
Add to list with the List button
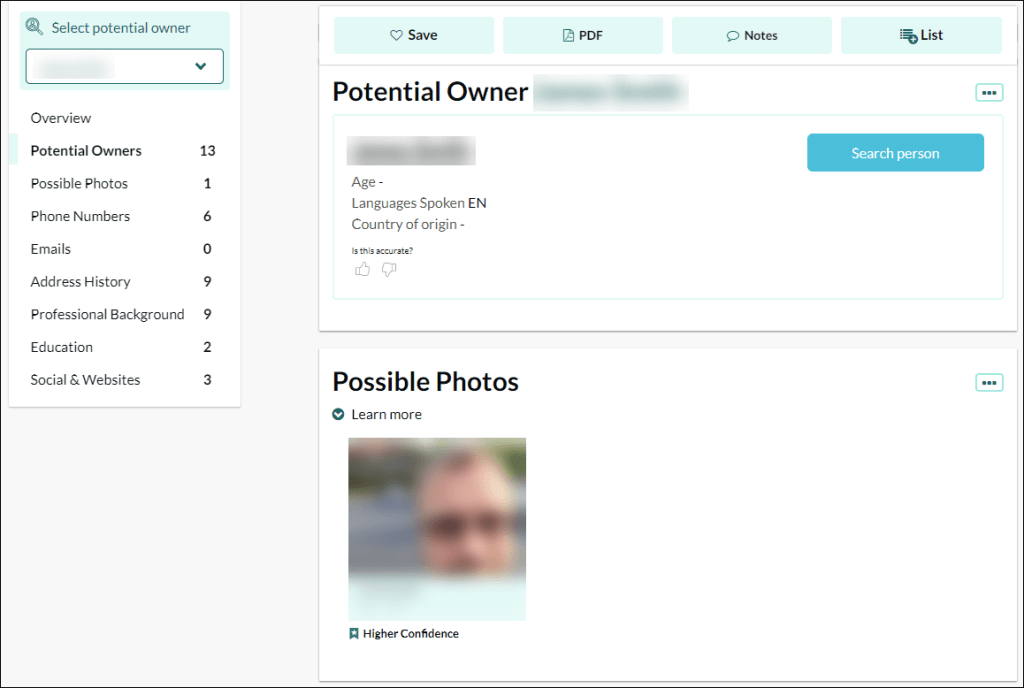pos(921,35)
